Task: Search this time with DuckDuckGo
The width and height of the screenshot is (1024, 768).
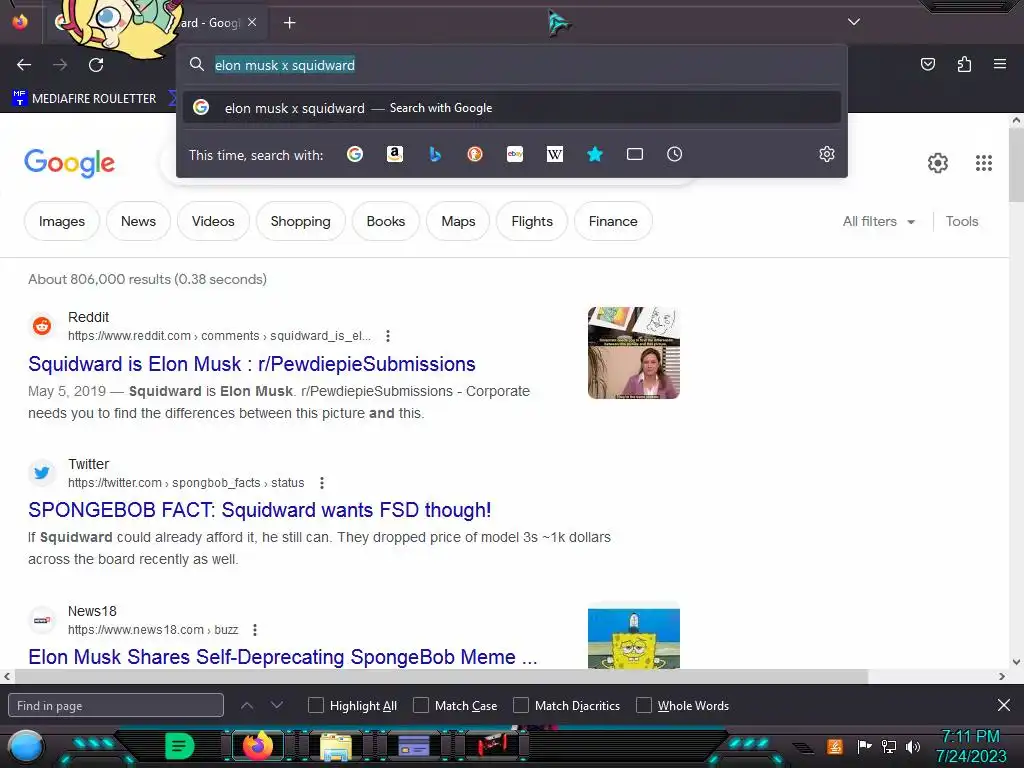Action: click(475, 154)
